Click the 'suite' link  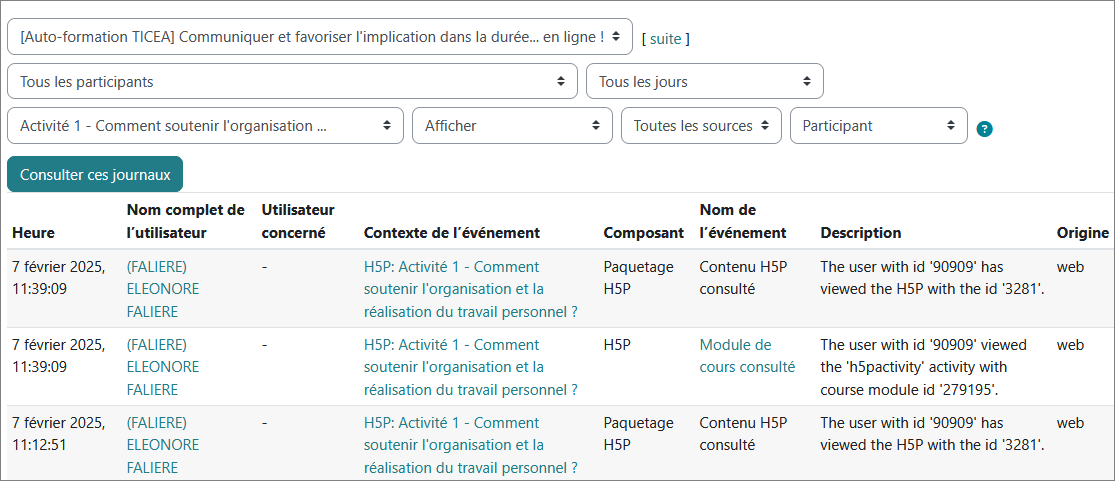[666, 39]
